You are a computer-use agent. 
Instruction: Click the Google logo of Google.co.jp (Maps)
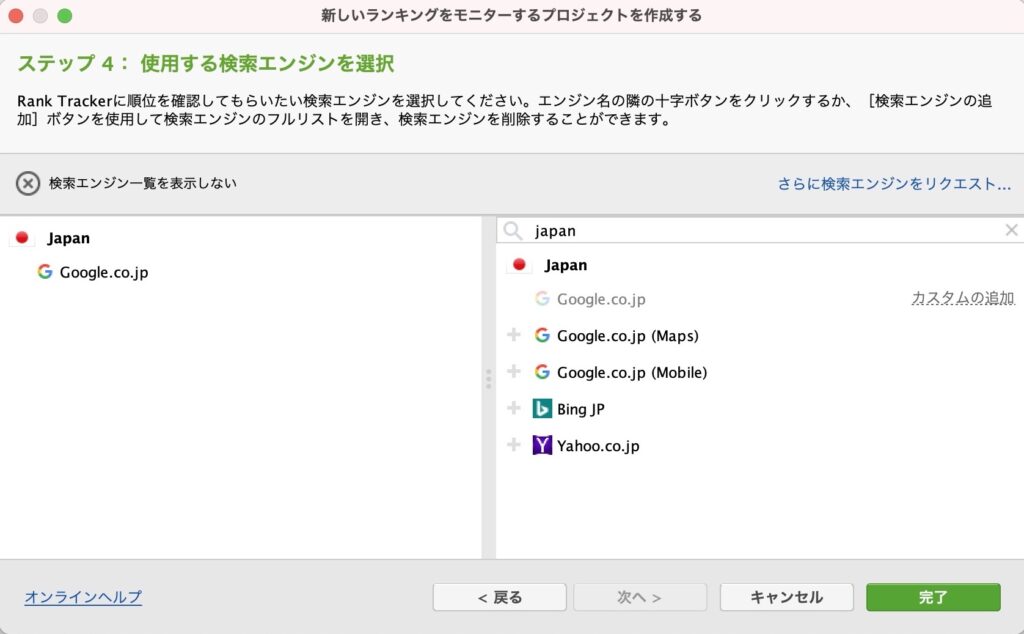pyautogui.click(x=542, y=335)
